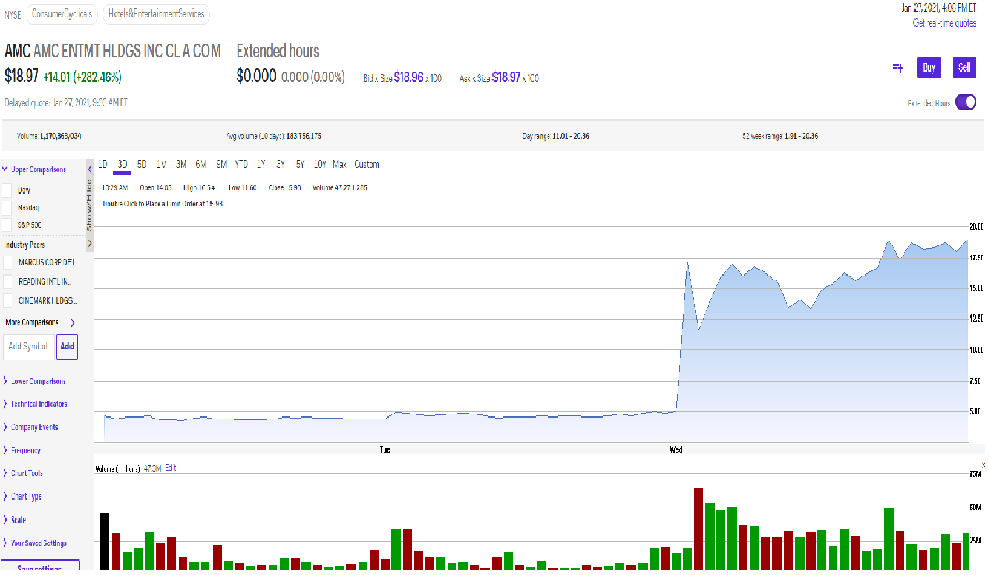989x575 pixels.
Task: Click the Wed spike peak on price chart
Action: (x=688, y=263)
